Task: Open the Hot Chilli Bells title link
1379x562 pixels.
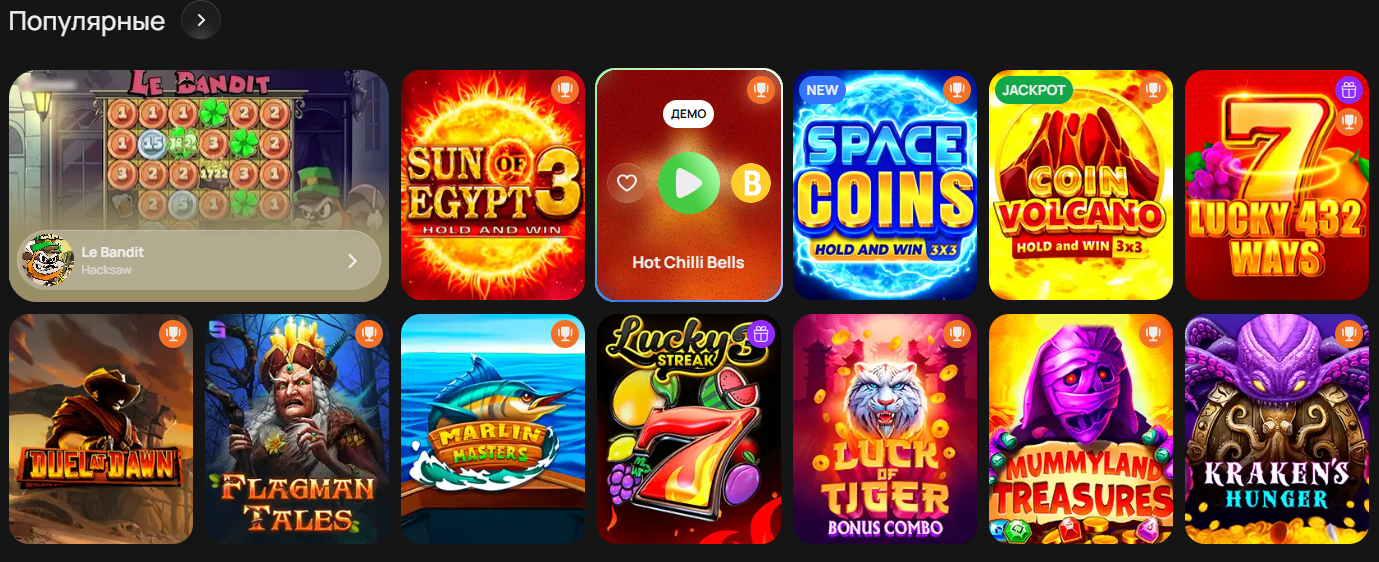Action: [x=688, y=262]
